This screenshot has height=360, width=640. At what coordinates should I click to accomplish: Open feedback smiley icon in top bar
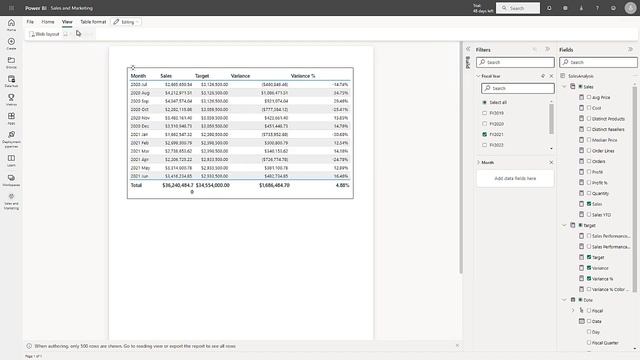(613, 8)
